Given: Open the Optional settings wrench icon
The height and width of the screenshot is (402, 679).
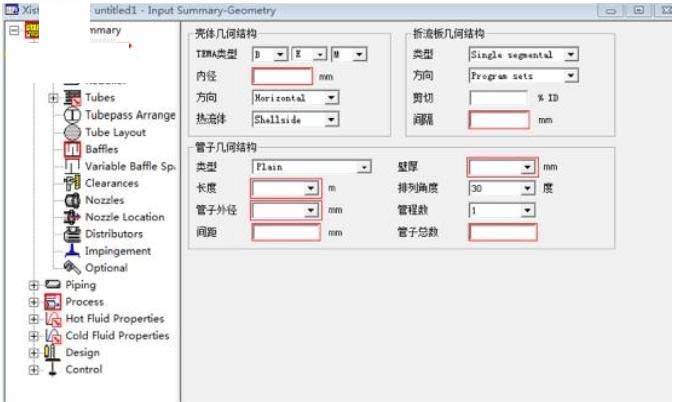Looking at the screenshot, I should point(72,268).
